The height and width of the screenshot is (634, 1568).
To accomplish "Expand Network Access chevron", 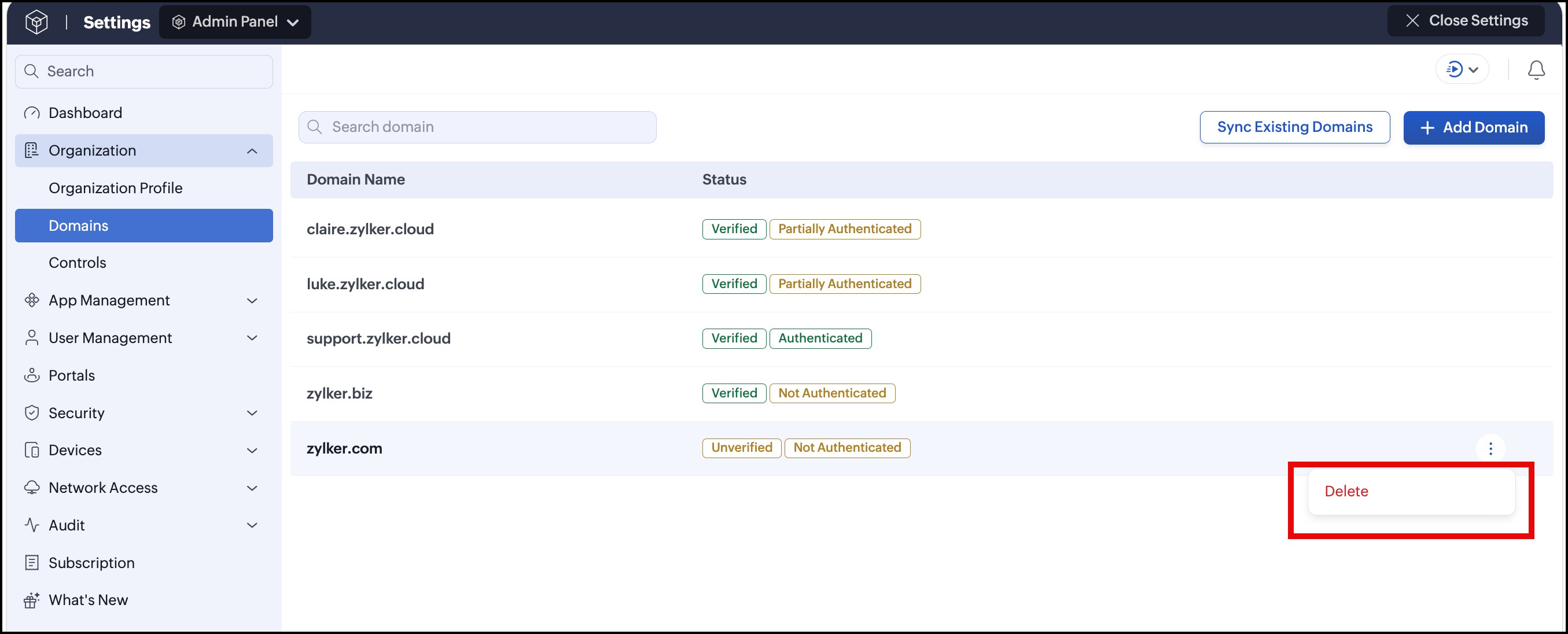I will tap(252, 488).
